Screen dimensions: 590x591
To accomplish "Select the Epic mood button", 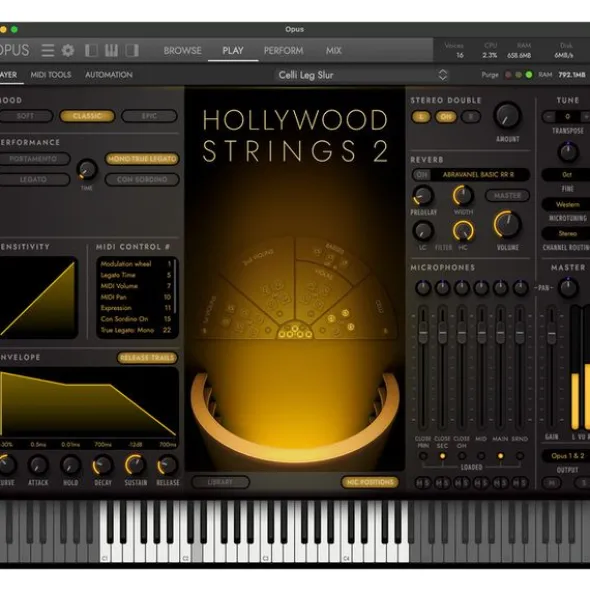I will (x=149, y=116).
